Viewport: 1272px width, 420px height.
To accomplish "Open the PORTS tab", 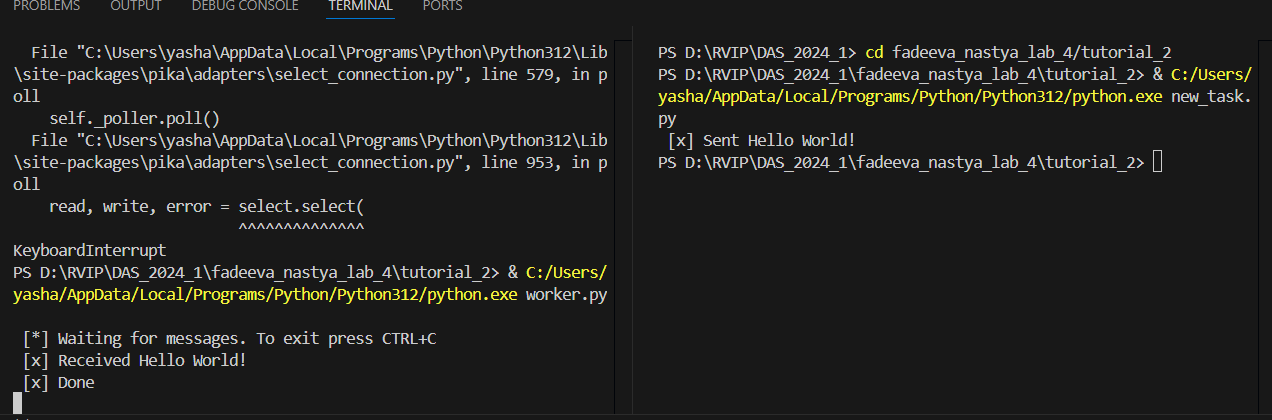I will 442,6.
